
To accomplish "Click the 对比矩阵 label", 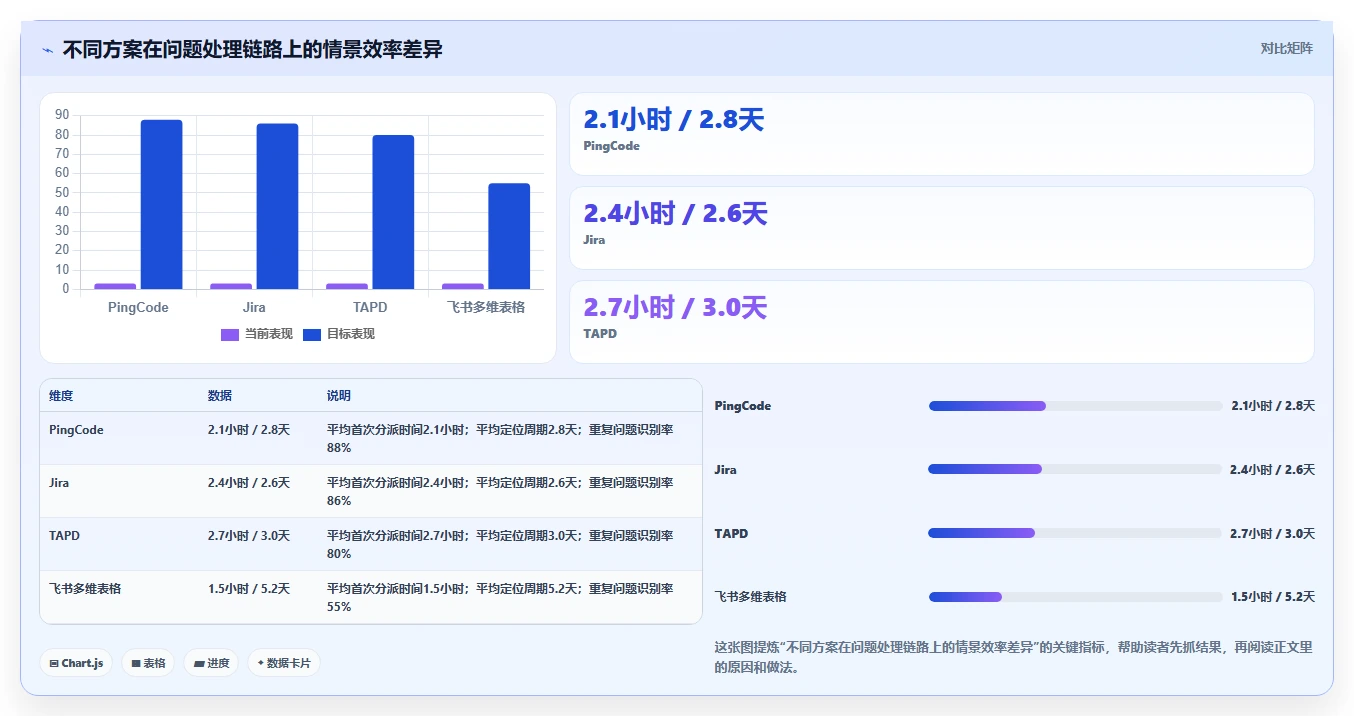I will [1286, 48].
